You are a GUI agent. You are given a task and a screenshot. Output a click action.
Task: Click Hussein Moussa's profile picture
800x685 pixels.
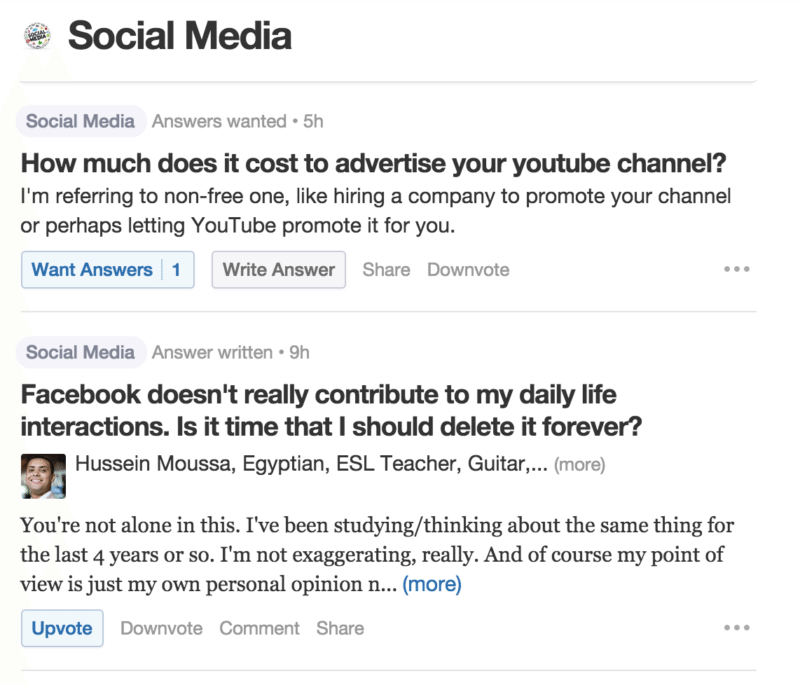click(x=42, y=476)
